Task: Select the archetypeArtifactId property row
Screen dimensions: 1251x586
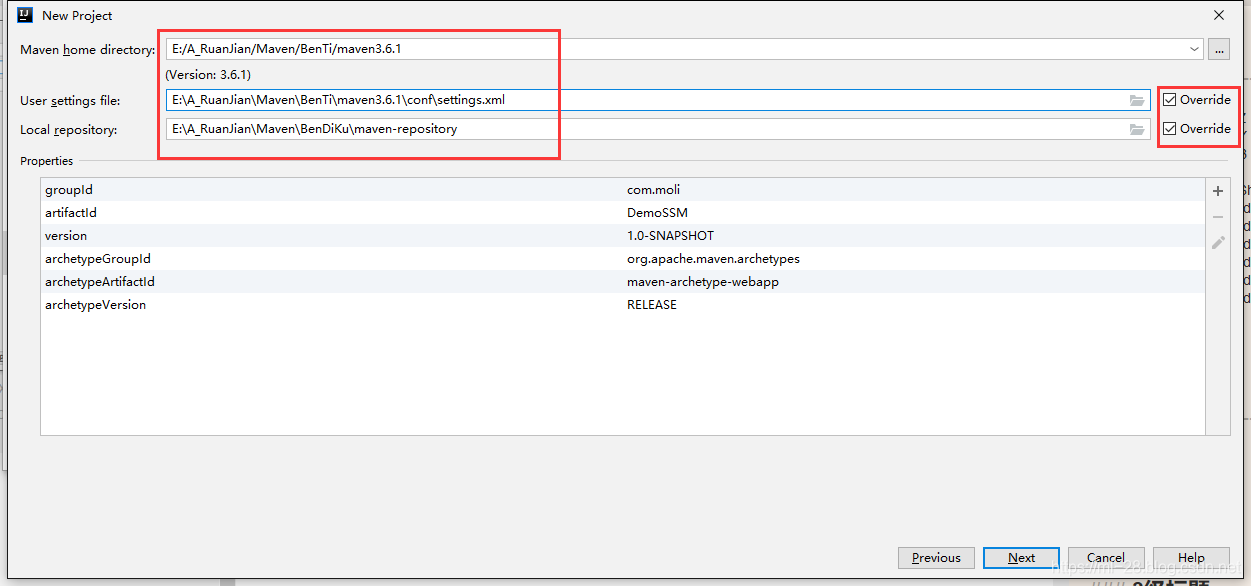Action: pos(622,282)
